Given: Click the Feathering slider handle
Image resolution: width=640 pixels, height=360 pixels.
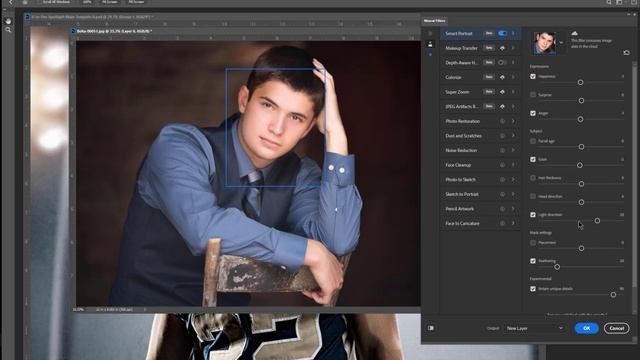Looking at the screenshot, I should [557, 267].
